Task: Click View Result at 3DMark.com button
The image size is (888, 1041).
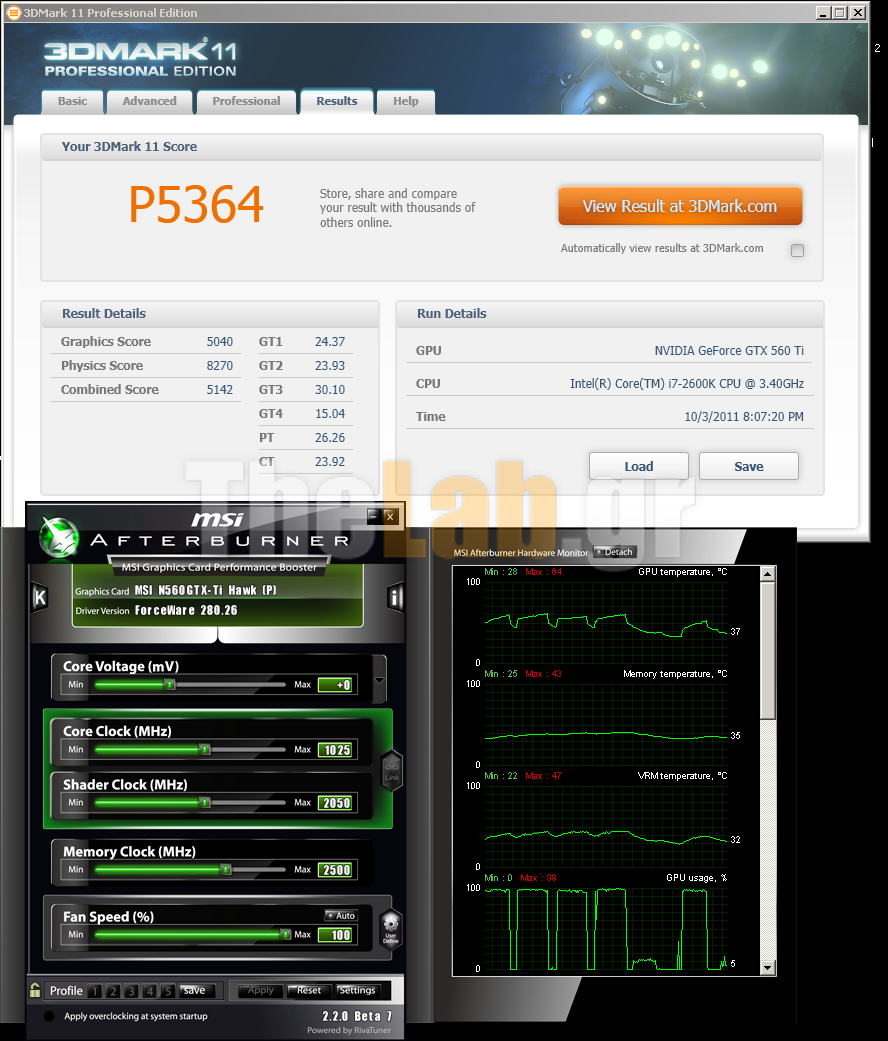Action: pos(680,206)
